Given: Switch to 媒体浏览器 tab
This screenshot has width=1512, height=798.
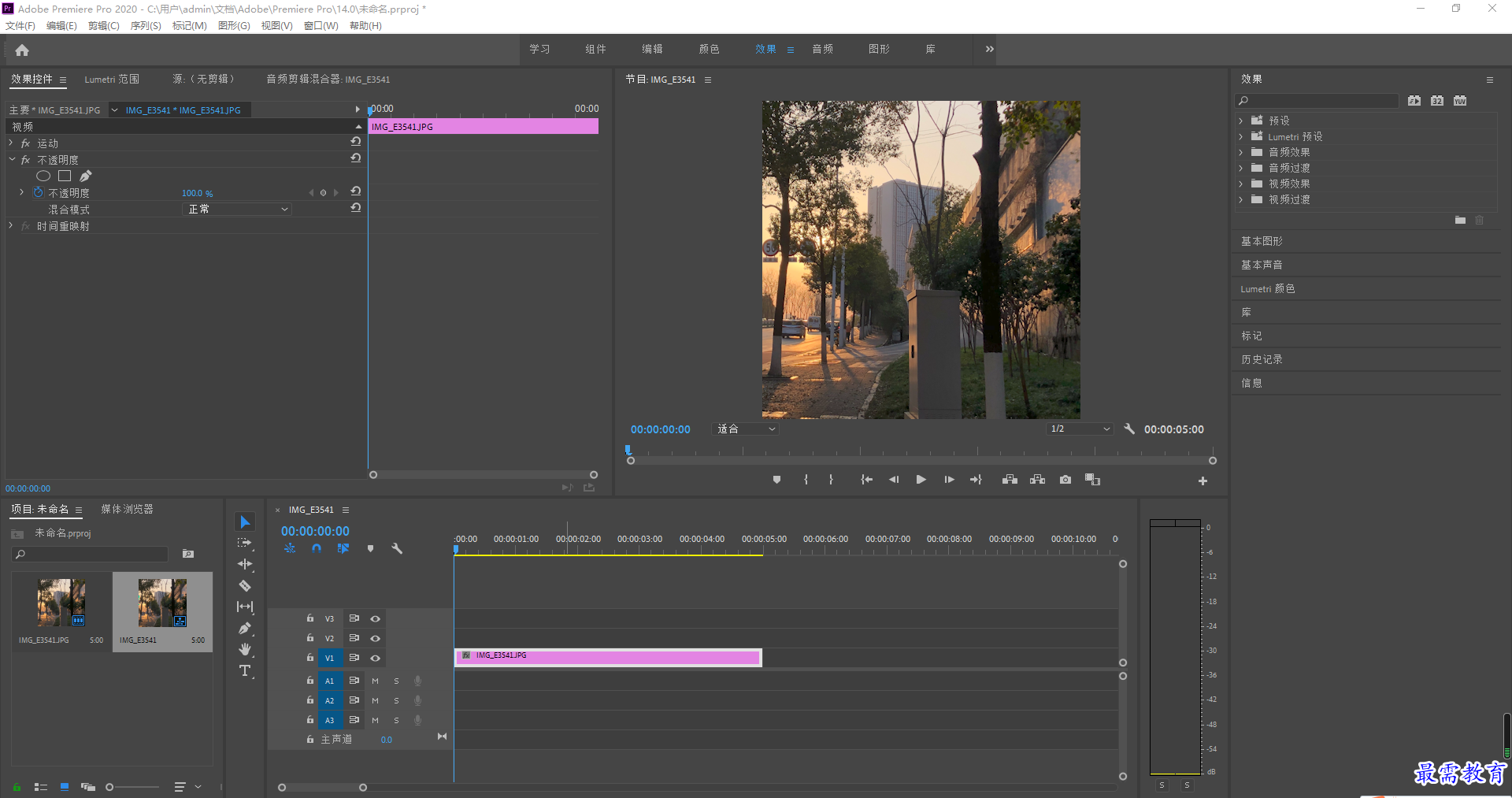Looking at the screenshot, I should click(127, 509).
